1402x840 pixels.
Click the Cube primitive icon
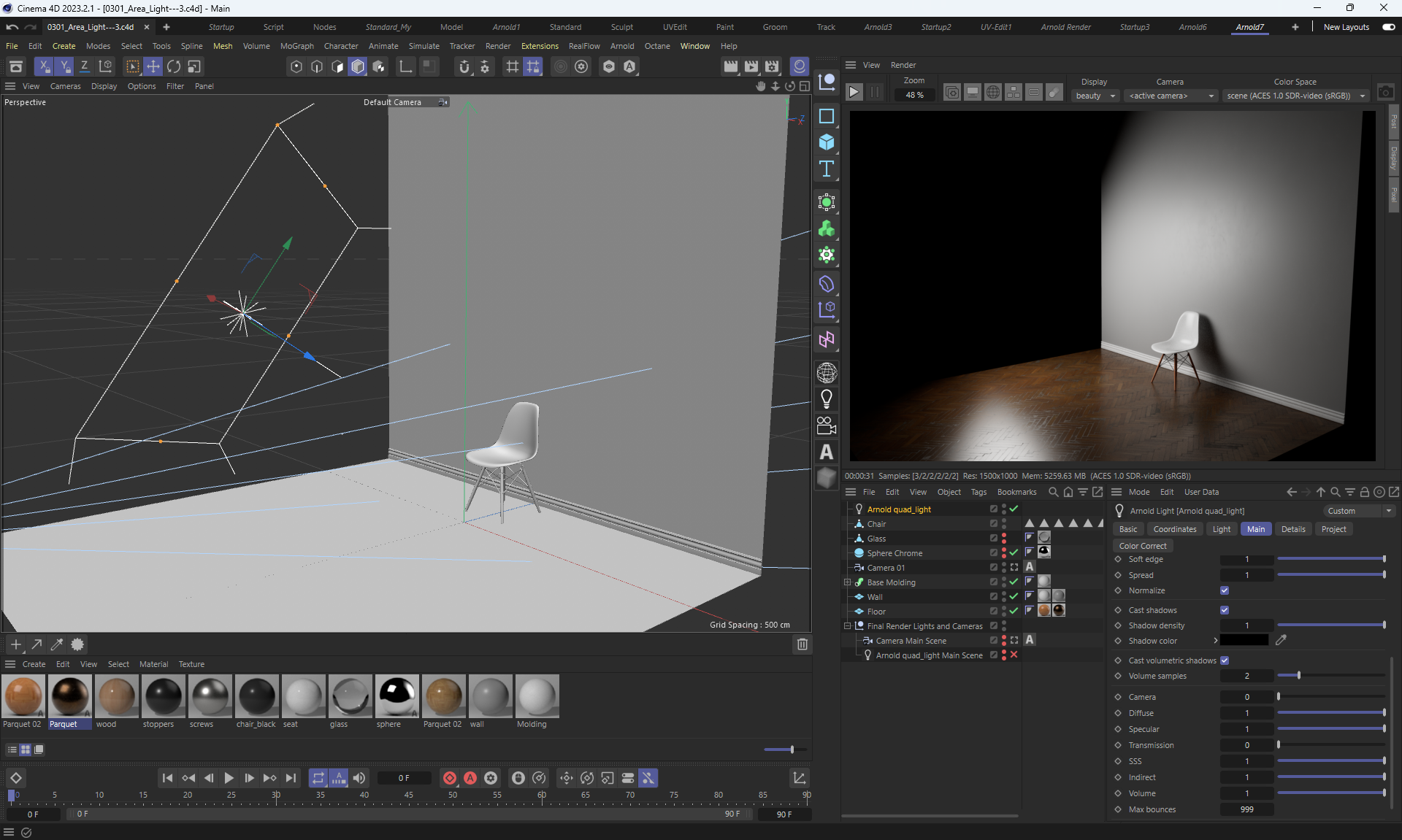click(x=826, y=142)
